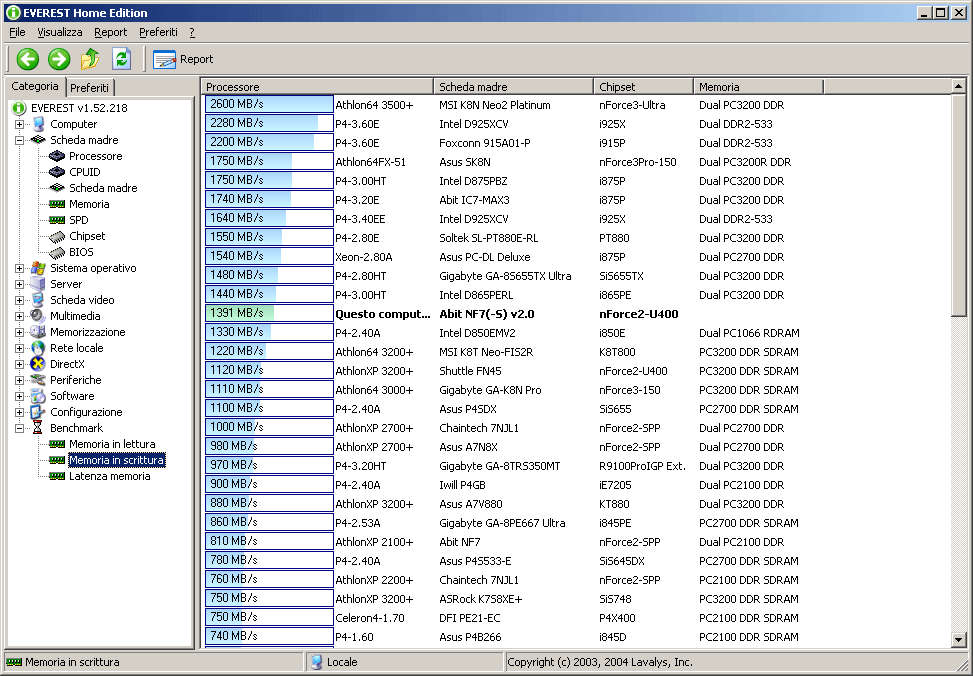Open the Visualizza menu
Image resolution: width=973 pixels, height=676 pixels.
60,32
